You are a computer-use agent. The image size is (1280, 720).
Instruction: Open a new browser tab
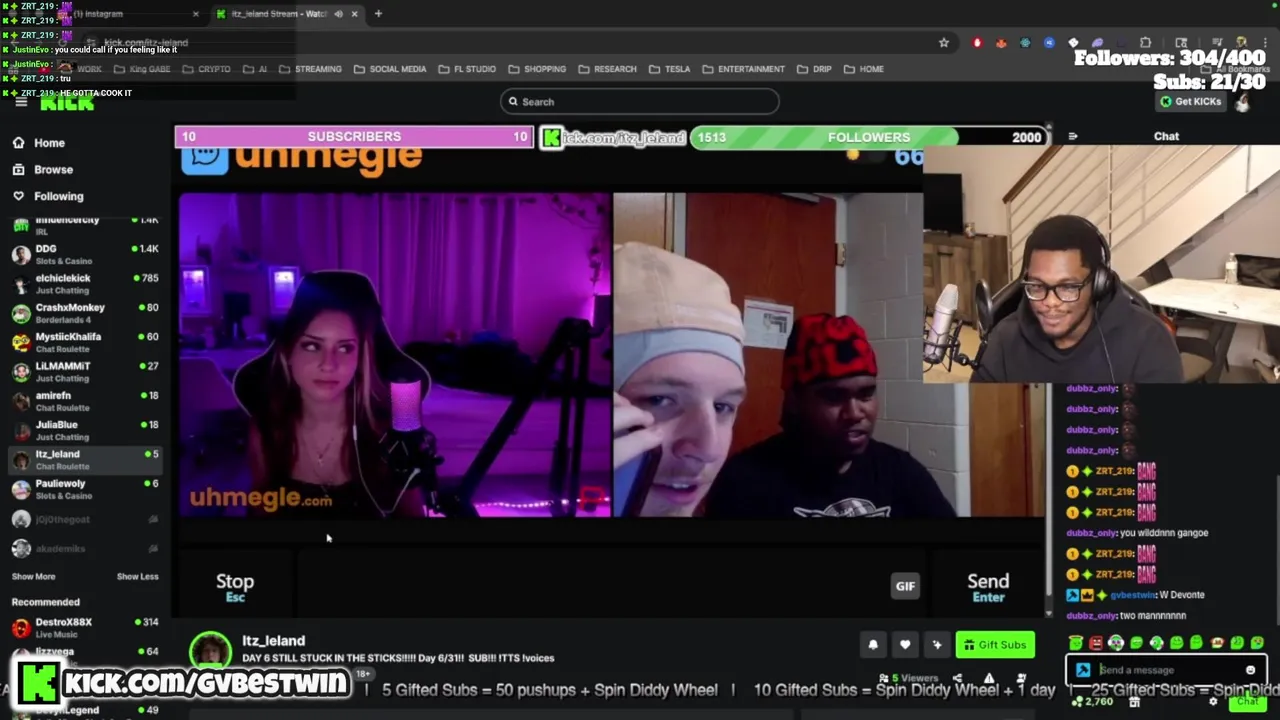(x=378, y=14)
